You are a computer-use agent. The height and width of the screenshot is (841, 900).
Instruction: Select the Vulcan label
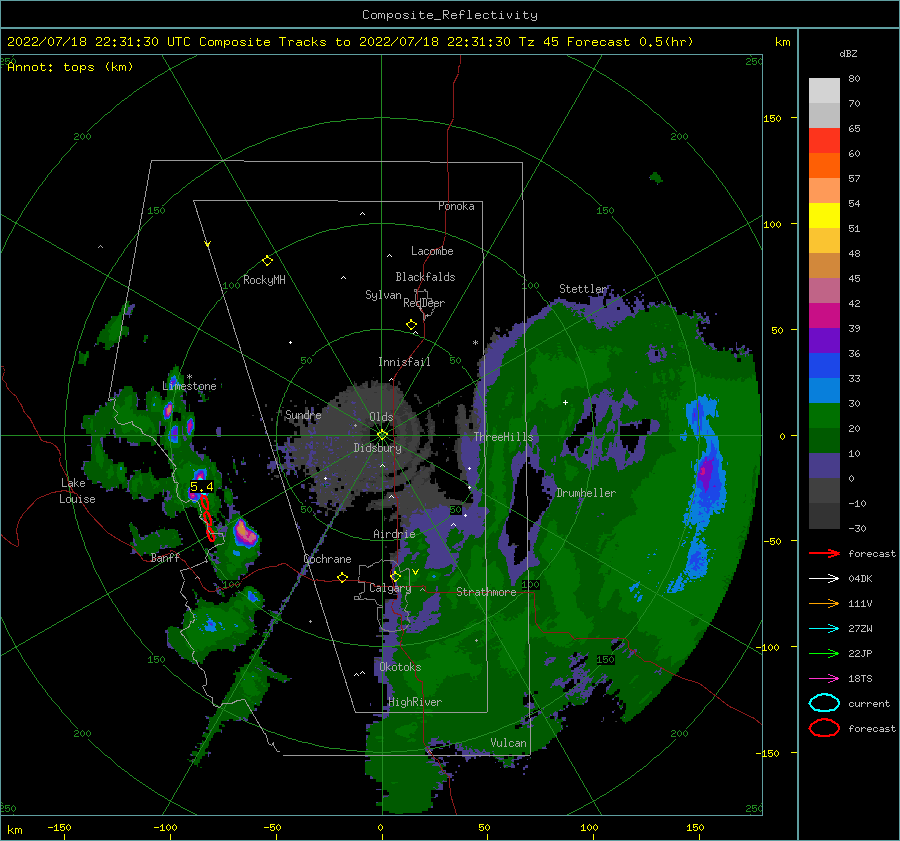508,743
